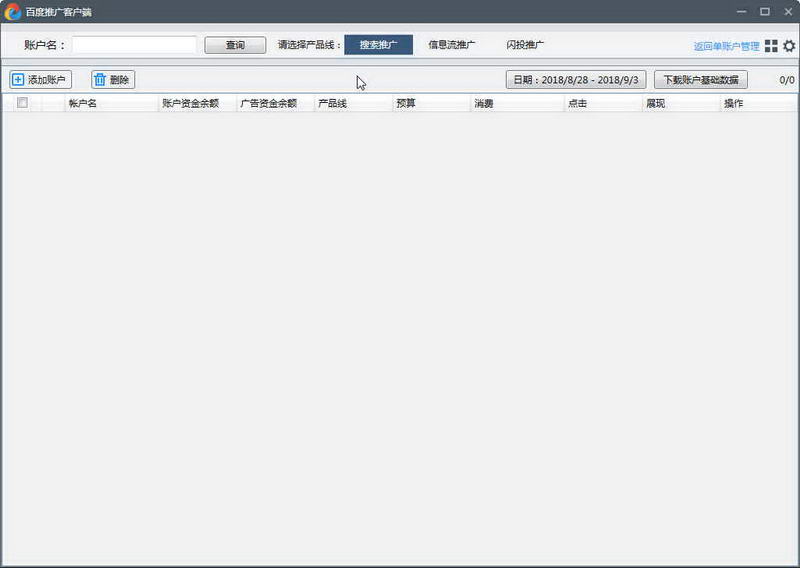Open the 日期 2018/8/28 - 2018/9/3 date picker

(x=576, y=80)
